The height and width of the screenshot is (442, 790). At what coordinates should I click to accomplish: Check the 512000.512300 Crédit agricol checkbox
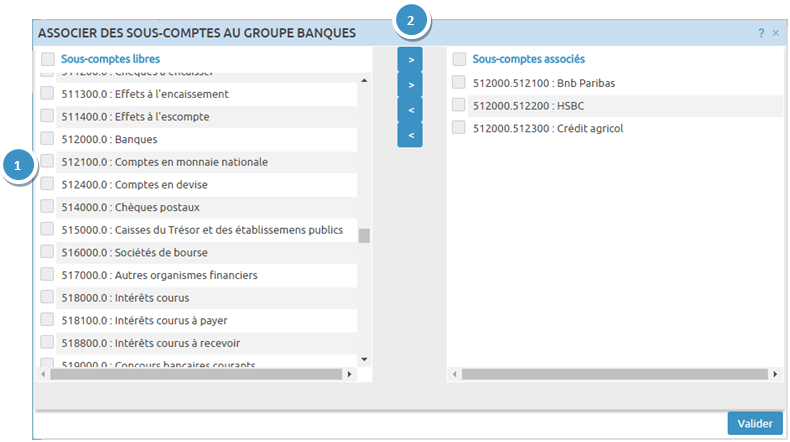(458, 127)
